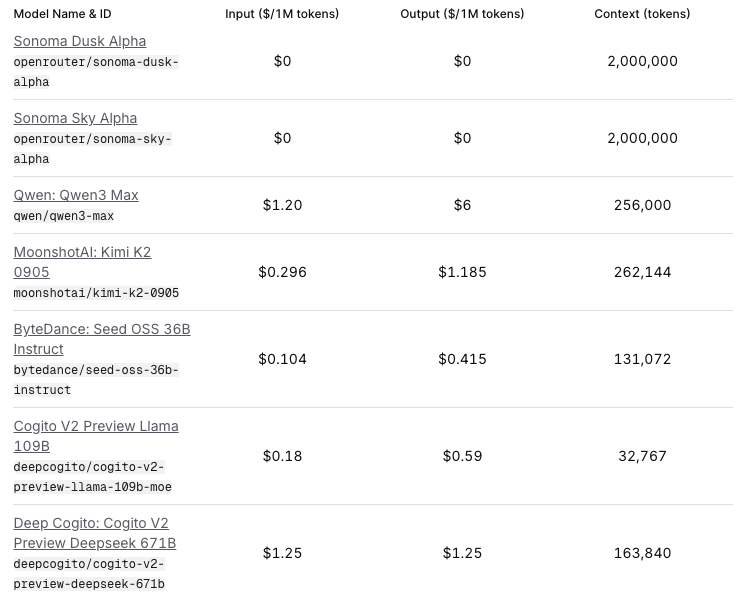Screen dimensions: 742x601
Task: Click the Model Name & ID column header
Action: coord(62,14)
